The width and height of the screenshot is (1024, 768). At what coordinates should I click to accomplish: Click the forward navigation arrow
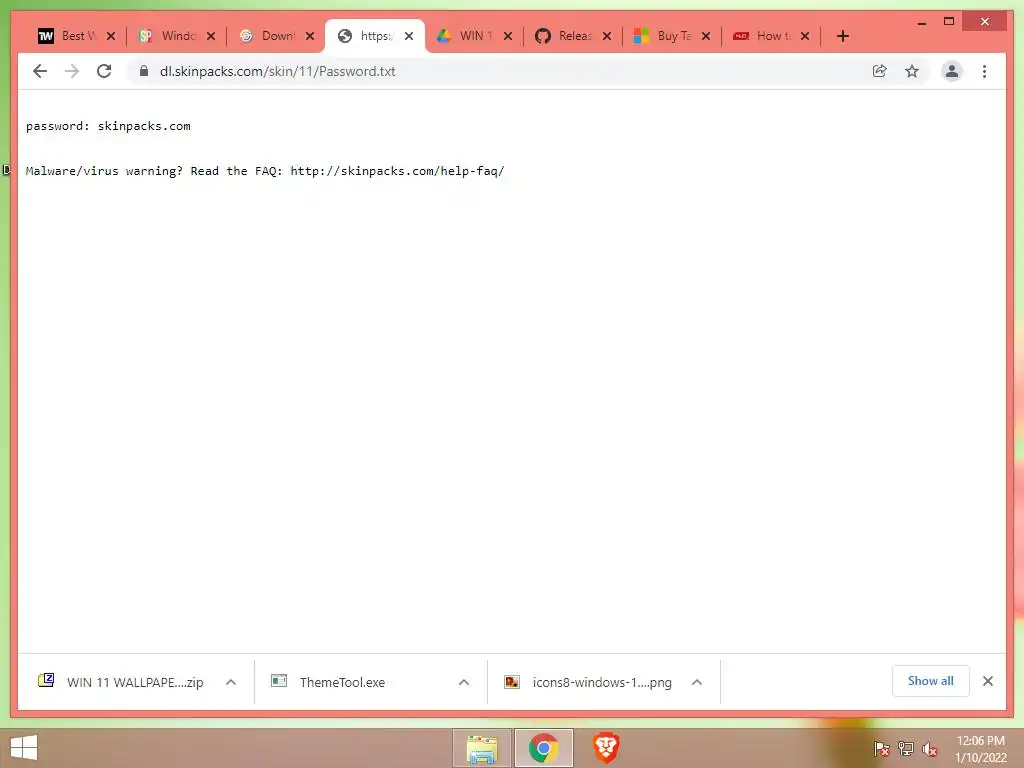coord(72,71)
